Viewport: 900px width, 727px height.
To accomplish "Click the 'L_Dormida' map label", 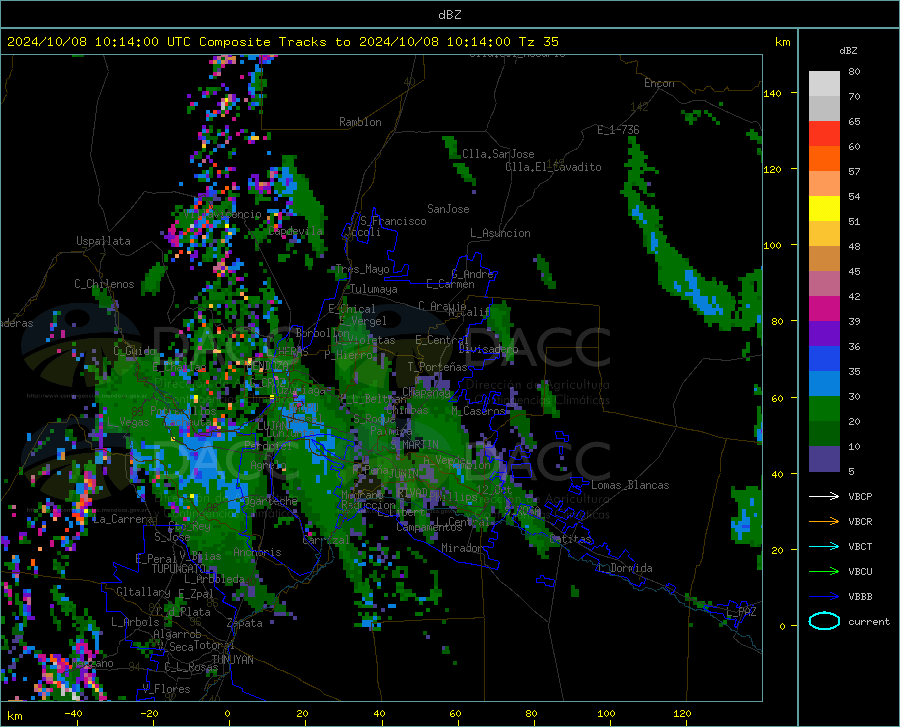I will tap(624, 569).
